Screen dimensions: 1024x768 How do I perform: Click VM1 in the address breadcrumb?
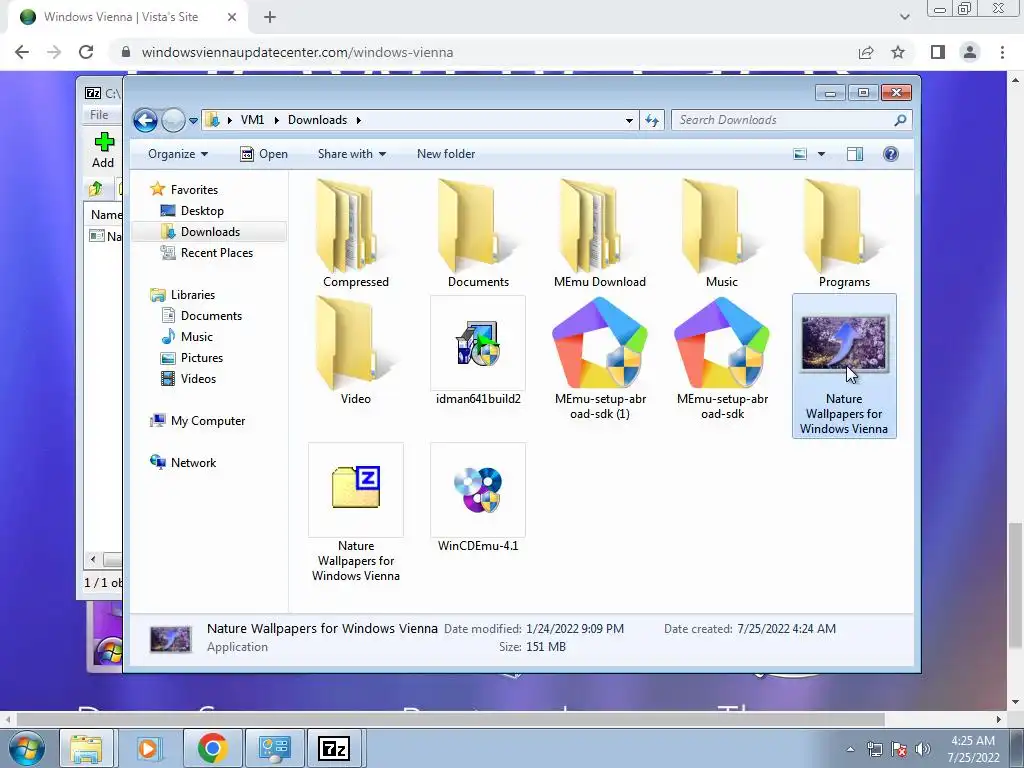(x=252, y=120)
